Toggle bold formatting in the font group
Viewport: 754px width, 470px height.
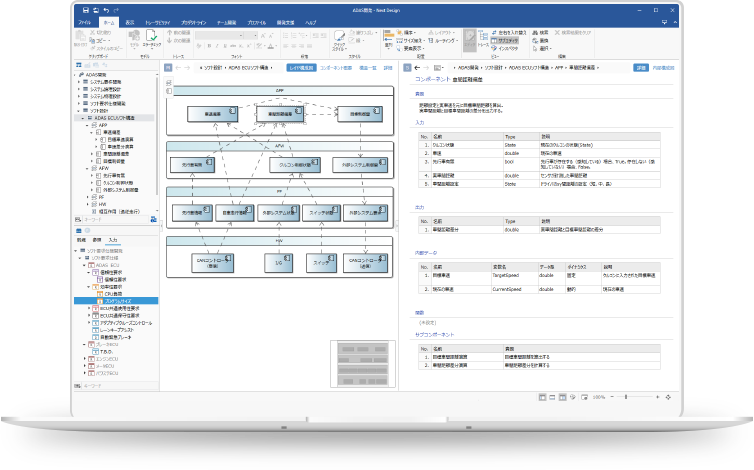[x=209, y=46]
